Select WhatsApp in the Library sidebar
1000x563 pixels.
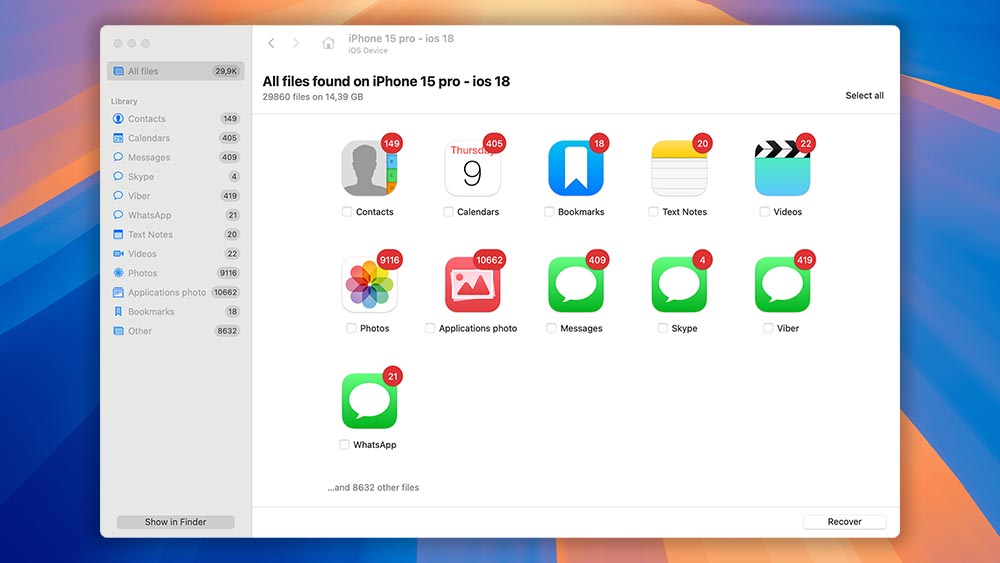click(175, 215)
